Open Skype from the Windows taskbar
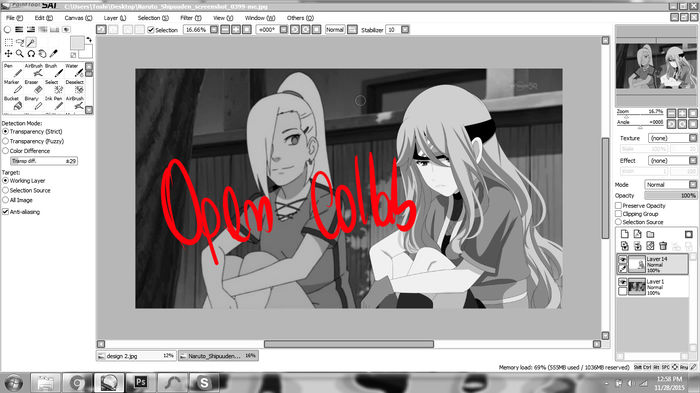Viewport: 700px width, 393px height. click(204, 383)
